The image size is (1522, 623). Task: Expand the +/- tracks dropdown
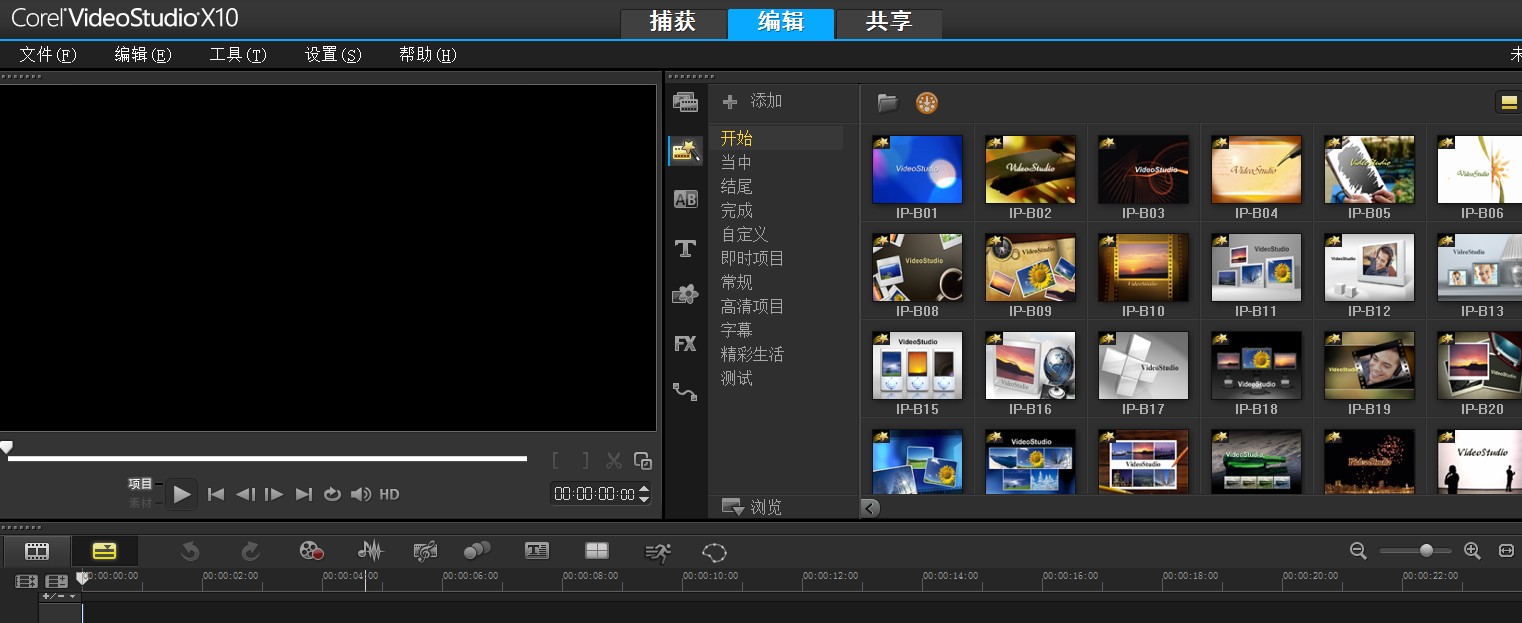59,596
